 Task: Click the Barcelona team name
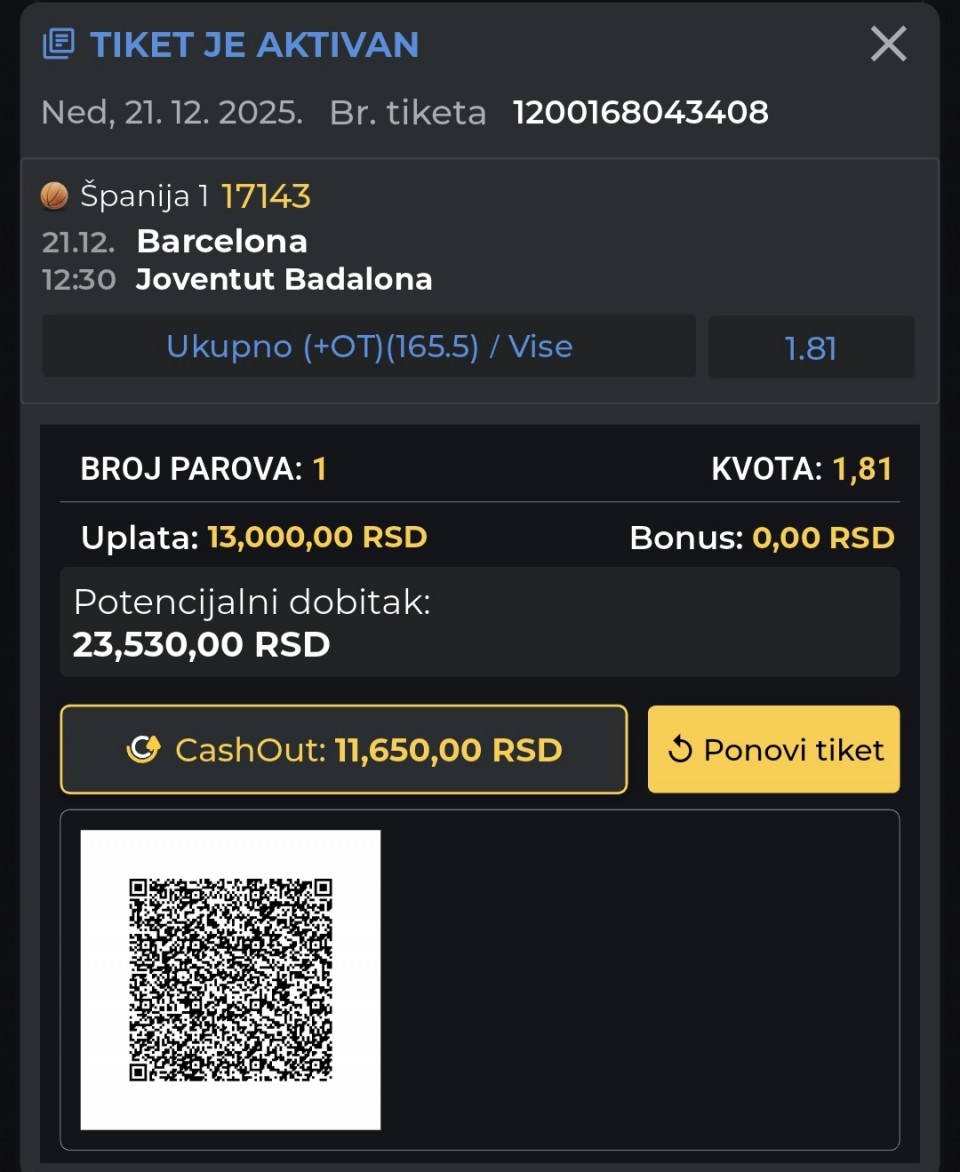[x=222, y=241]
